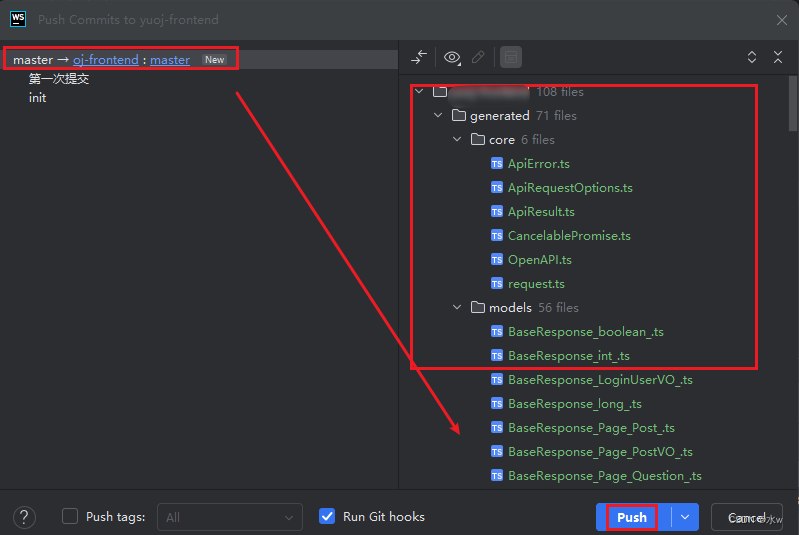The width and height of the screenshot is (799, 535).
Task: Select BaseResponse_long_.ts file
Action: pyautogui.click(x=575, y=404)
